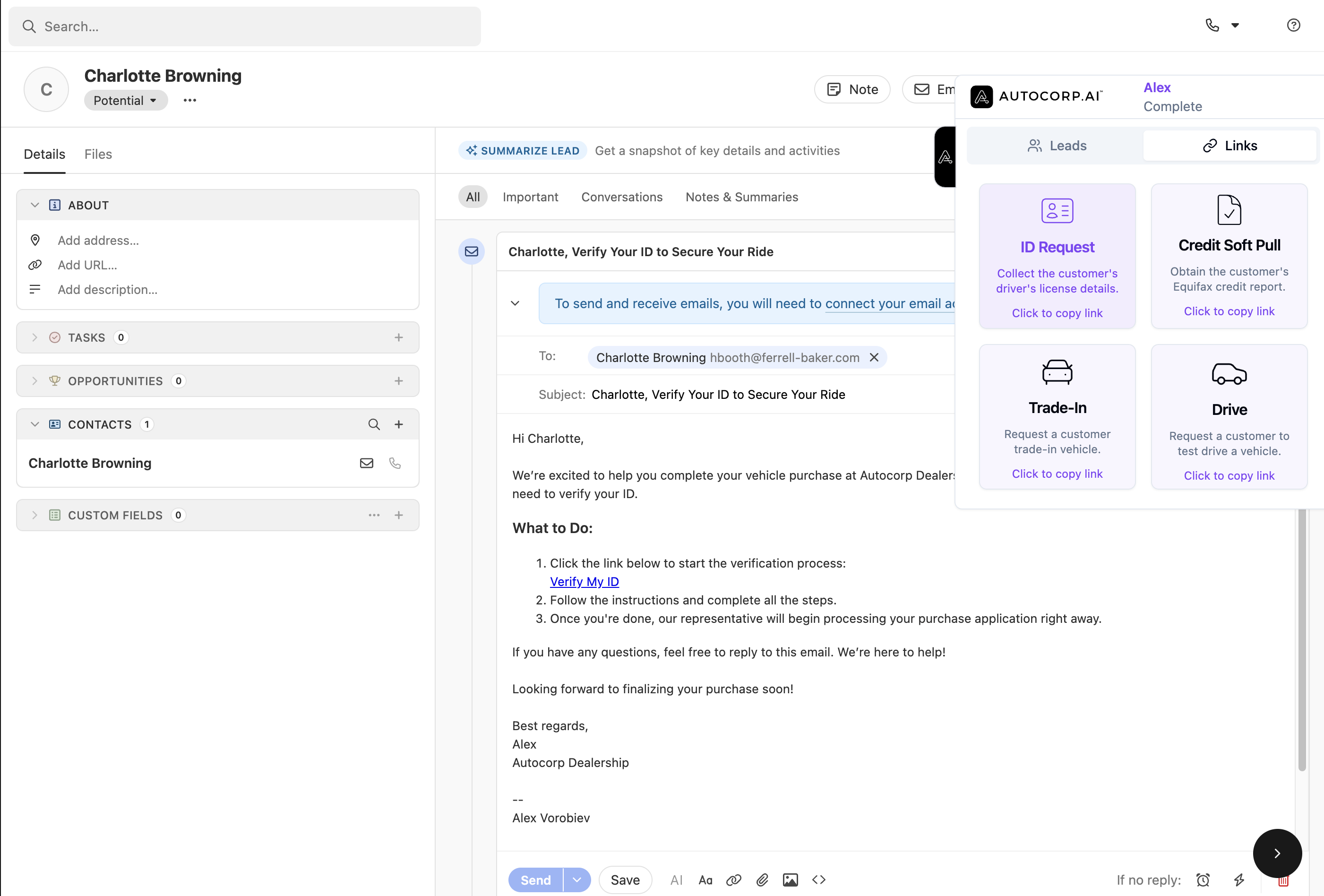The height and width of the screenshot is (896, 1324).
Task: Click the phone call icon in top bar
Action: [x=1212, y=25]
